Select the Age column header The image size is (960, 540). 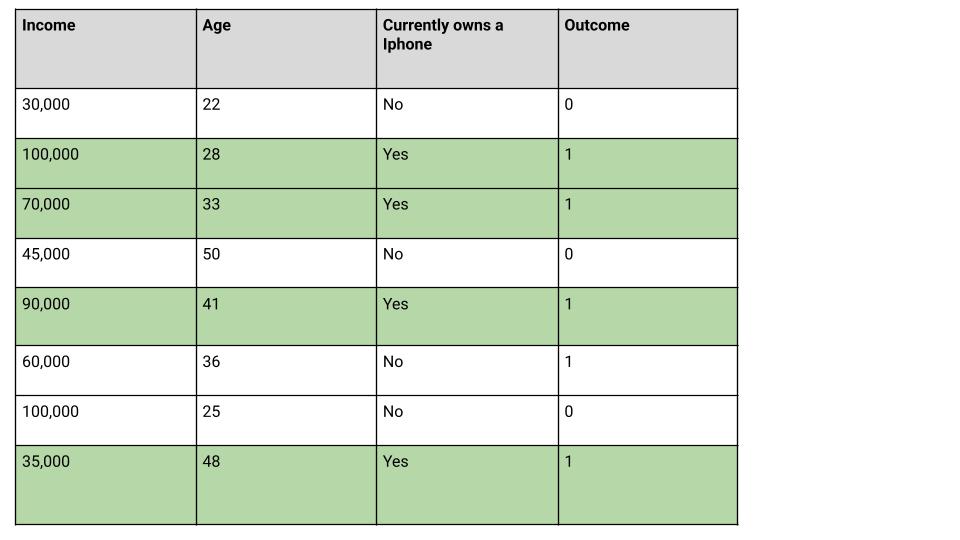pos(287,49)
